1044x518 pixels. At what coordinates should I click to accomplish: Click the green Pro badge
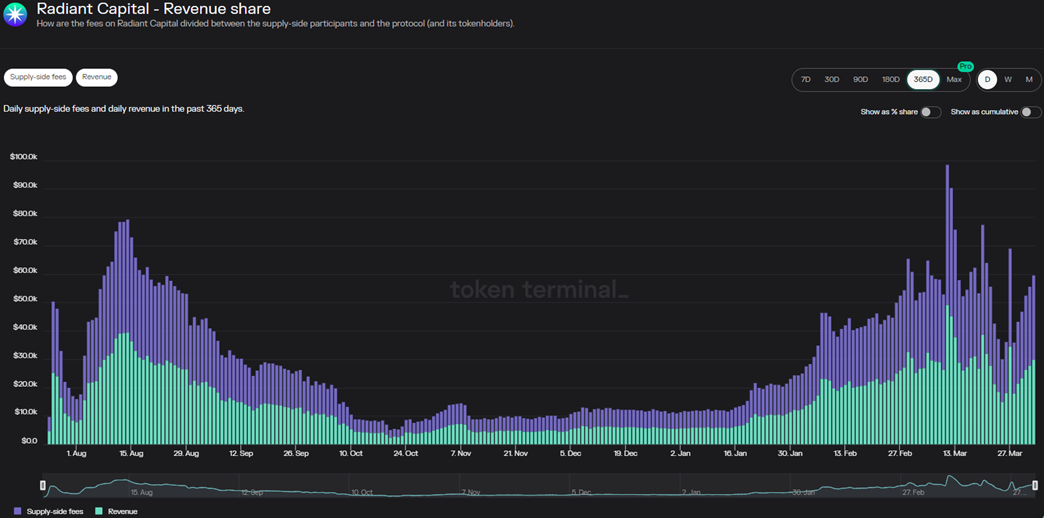[x=965, y=66]
